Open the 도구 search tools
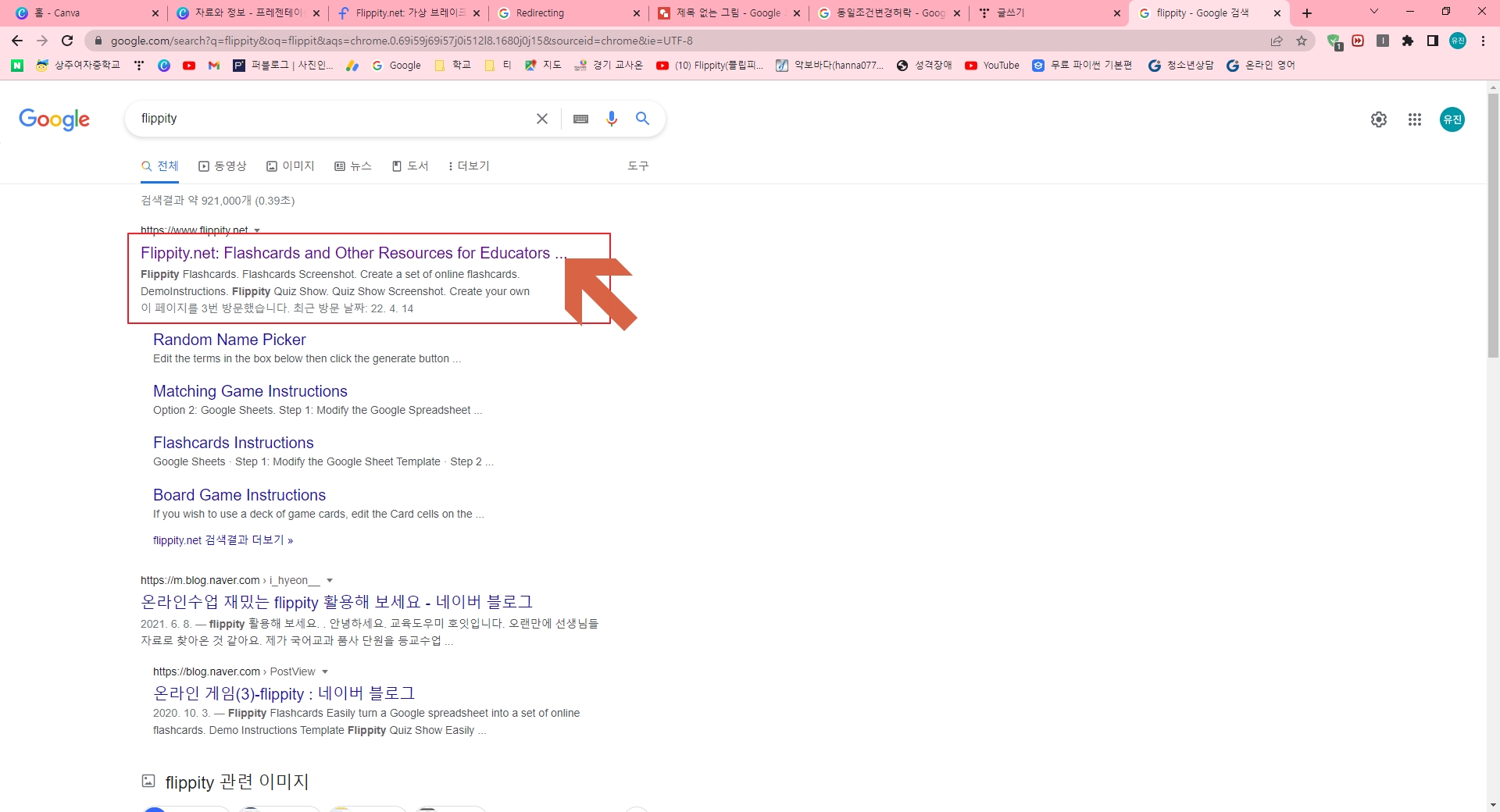 pyautogui.click(x=638, y=166)
